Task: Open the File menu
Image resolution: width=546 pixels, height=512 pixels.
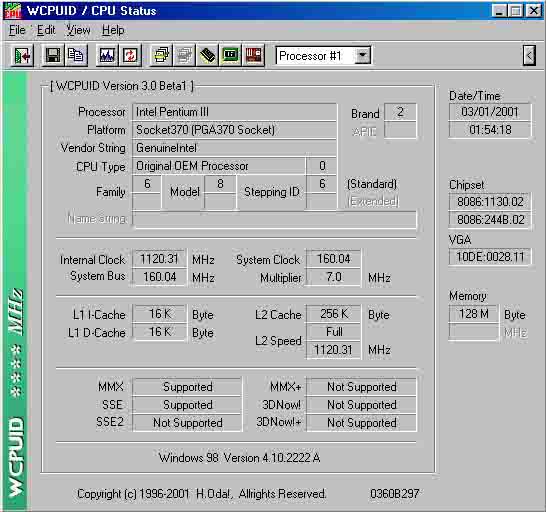Action: 17,30
